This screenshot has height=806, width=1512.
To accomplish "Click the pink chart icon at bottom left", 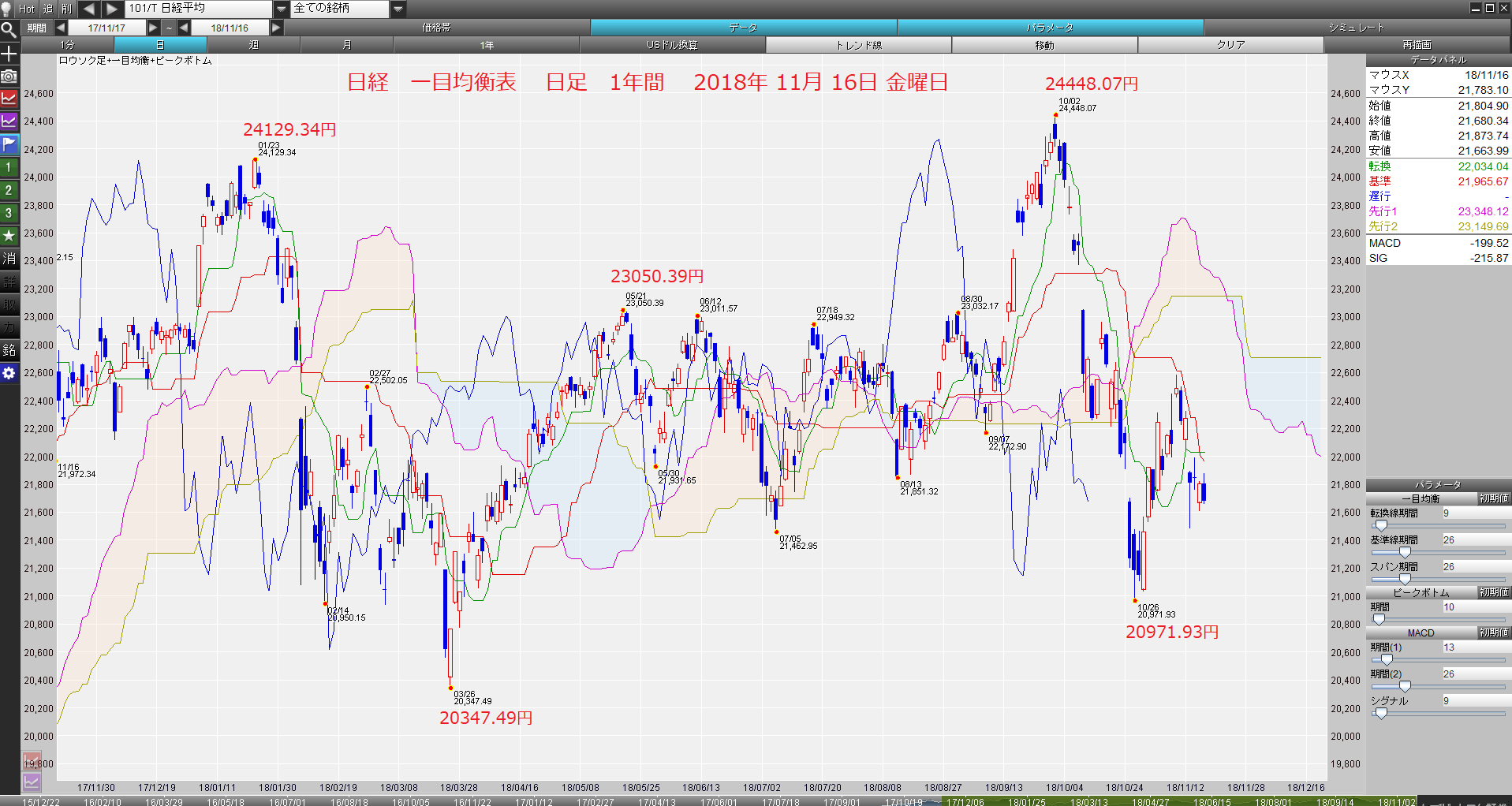I will point(32,762).
